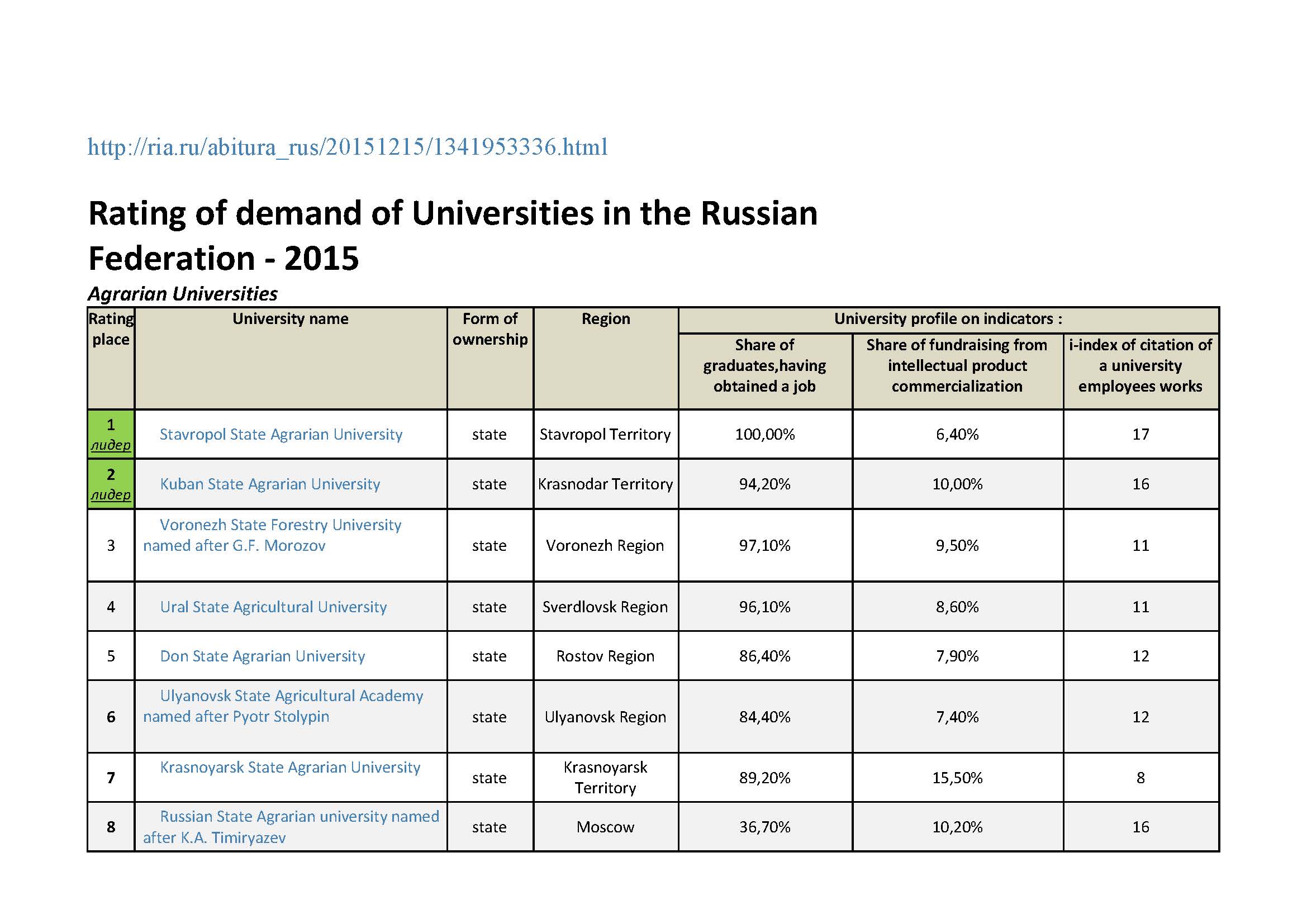Viewport: 1307px width, 924px height.
Task: Select the 'Rostov Region' cell
Action: tap(605, 656)
